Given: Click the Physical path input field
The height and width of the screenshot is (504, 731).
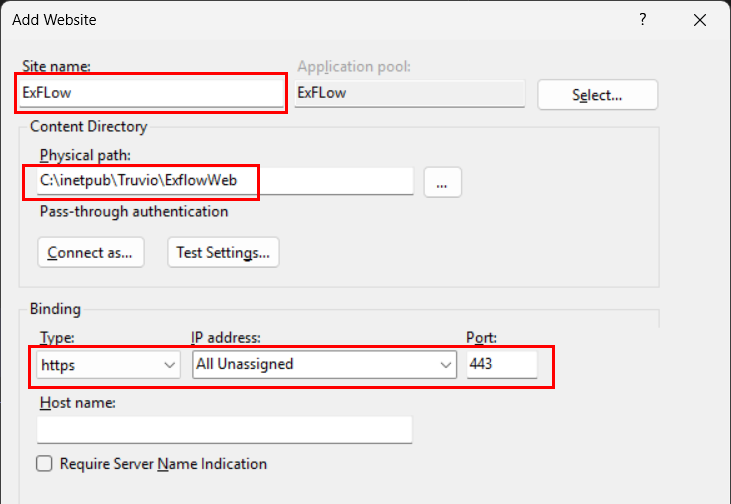Looking at the screenshot, I should [x=225, y=181].
